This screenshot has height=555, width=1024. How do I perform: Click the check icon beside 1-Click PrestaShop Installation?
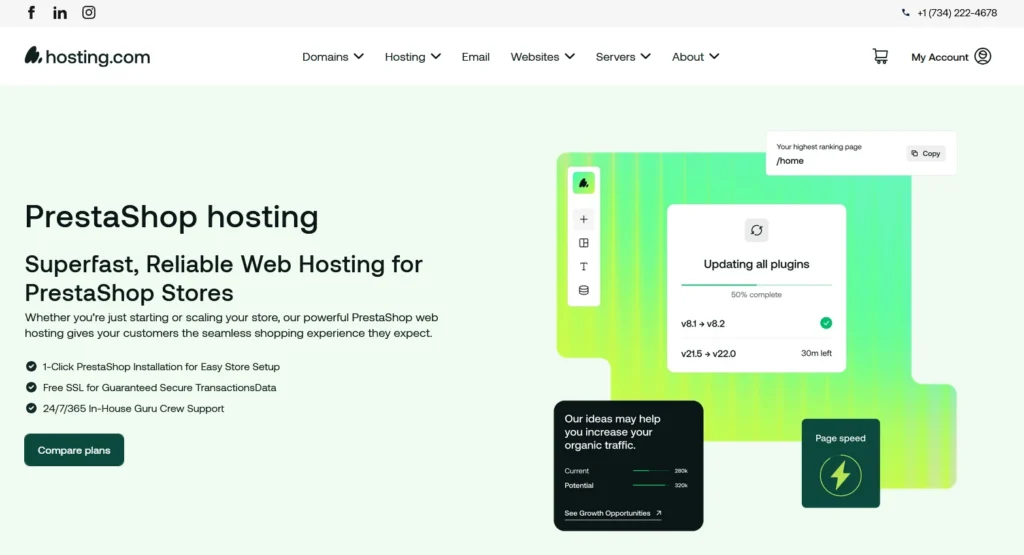tap(31, 366)
